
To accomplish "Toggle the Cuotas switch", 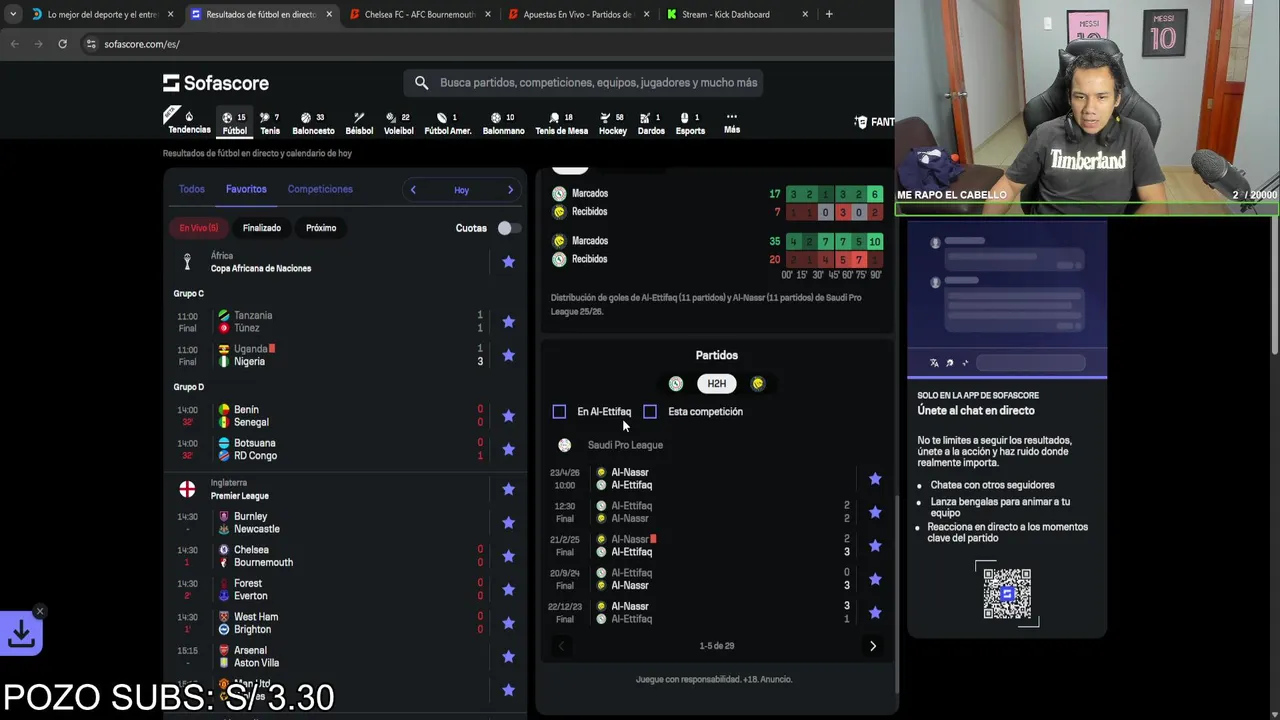I will coord(509,228).
